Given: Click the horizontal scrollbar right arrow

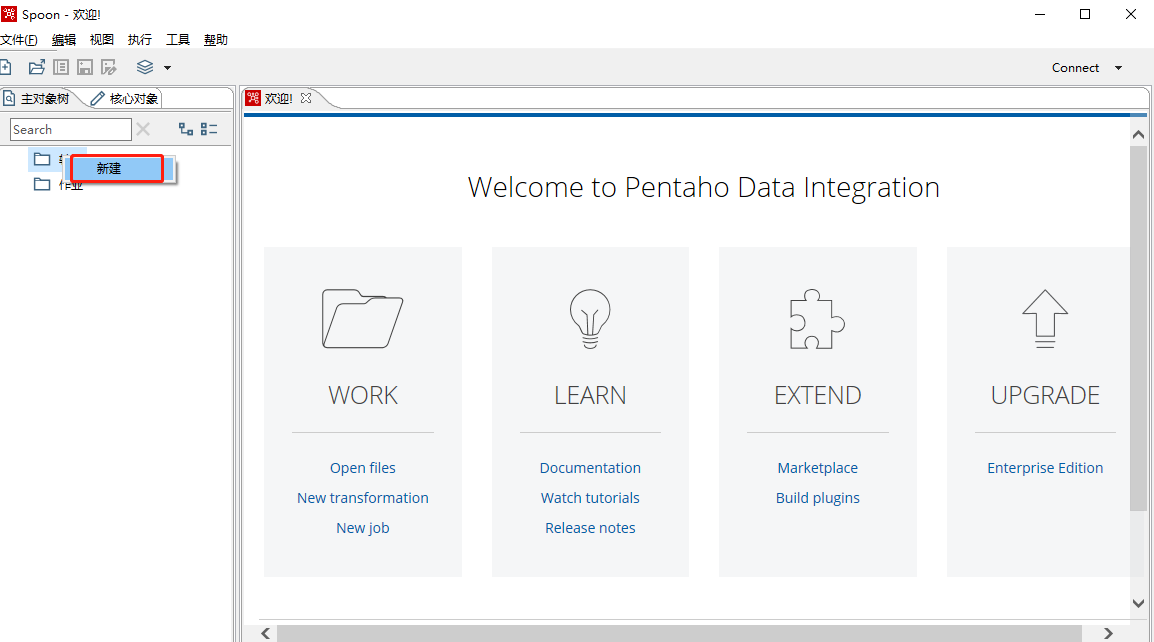Looking at the screenshot, I should [1108, 633].
